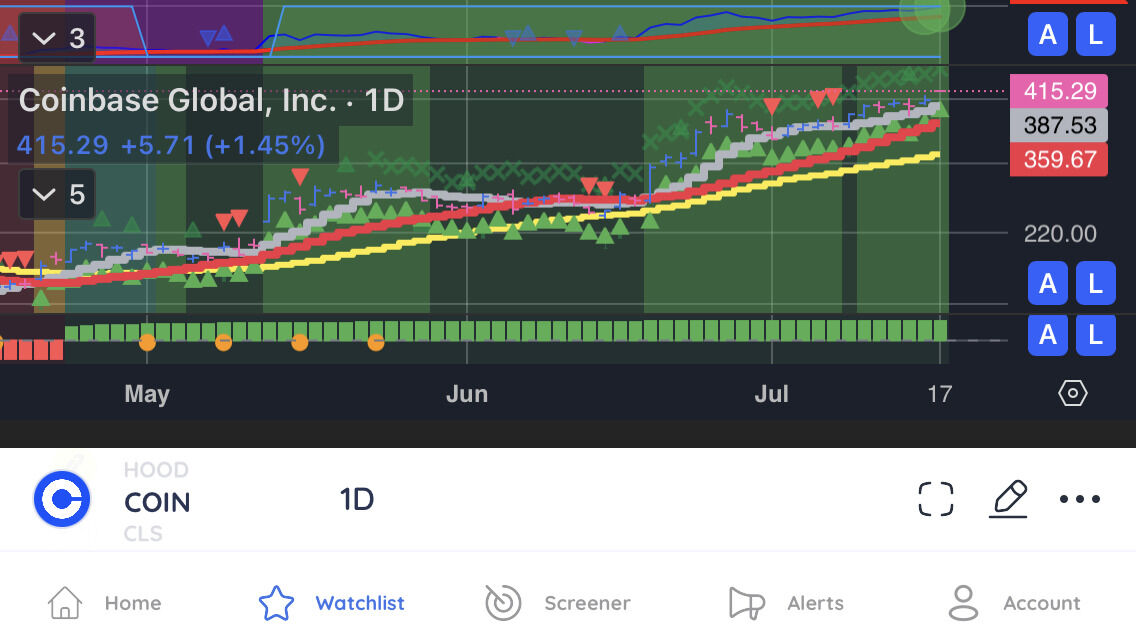This screenshot has height=640, width=1136.
Task: Tap the 387.53 gray price label
Action: (x=1059, y=125)
